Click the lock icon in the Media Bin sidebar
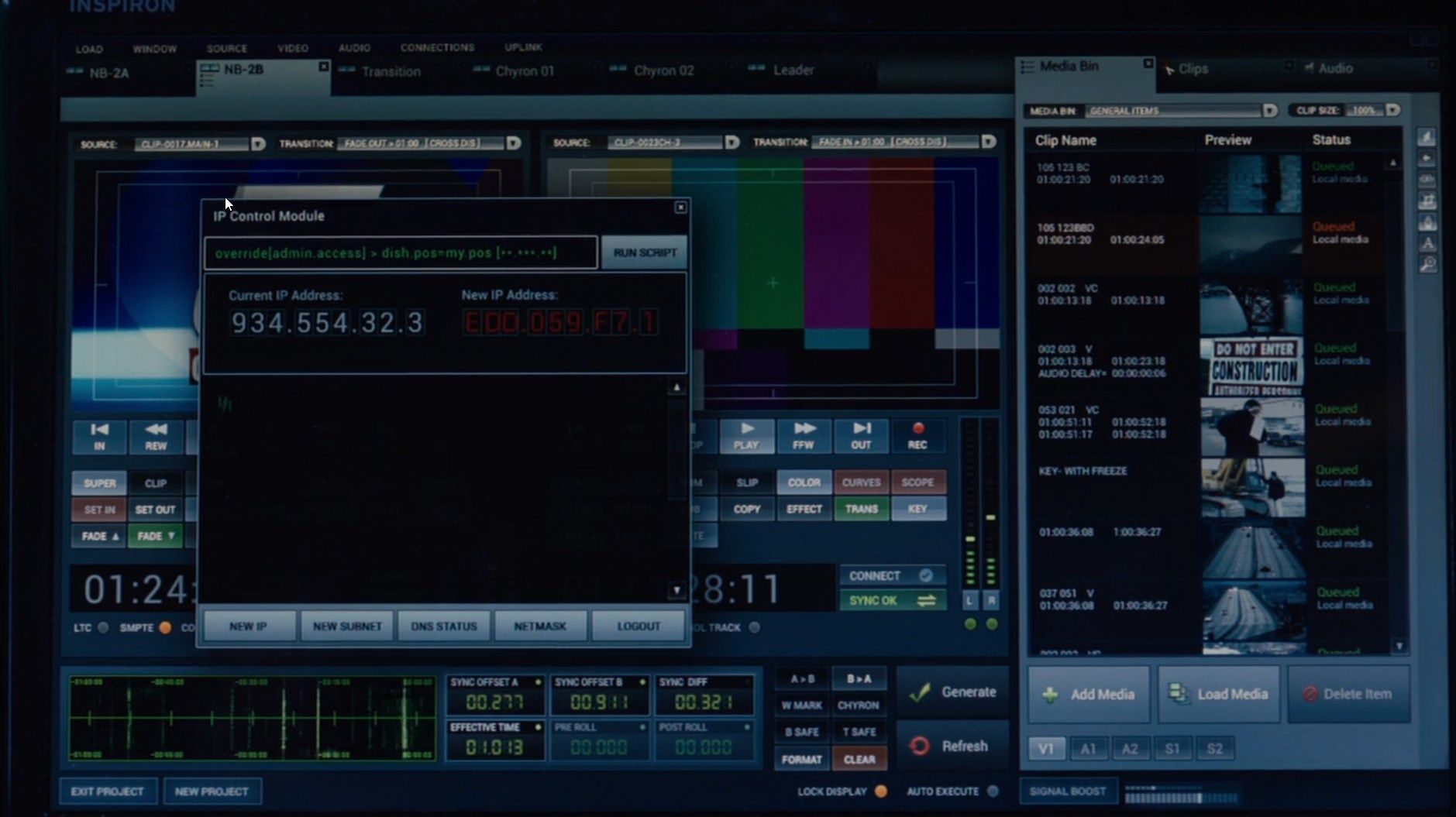Image resolution: width=1456 pixels, height=817 pixels. pyautogui.click(x=1427, y=222)
